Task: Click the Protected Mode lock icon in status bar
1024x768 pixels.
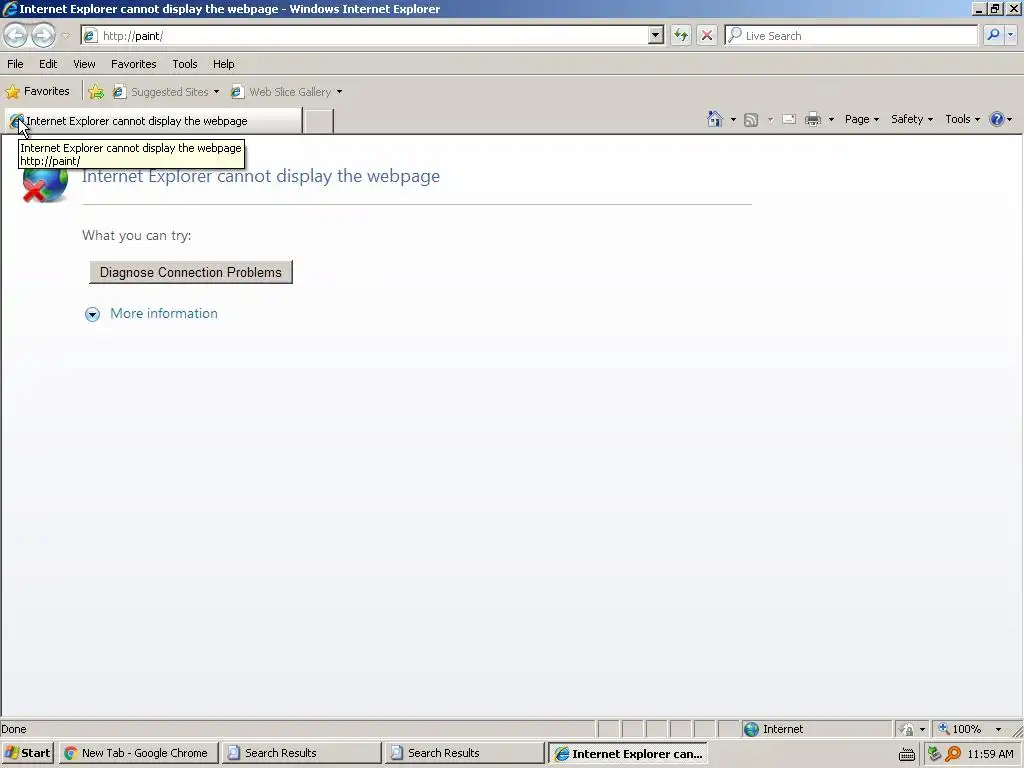Action: [905, 729]
